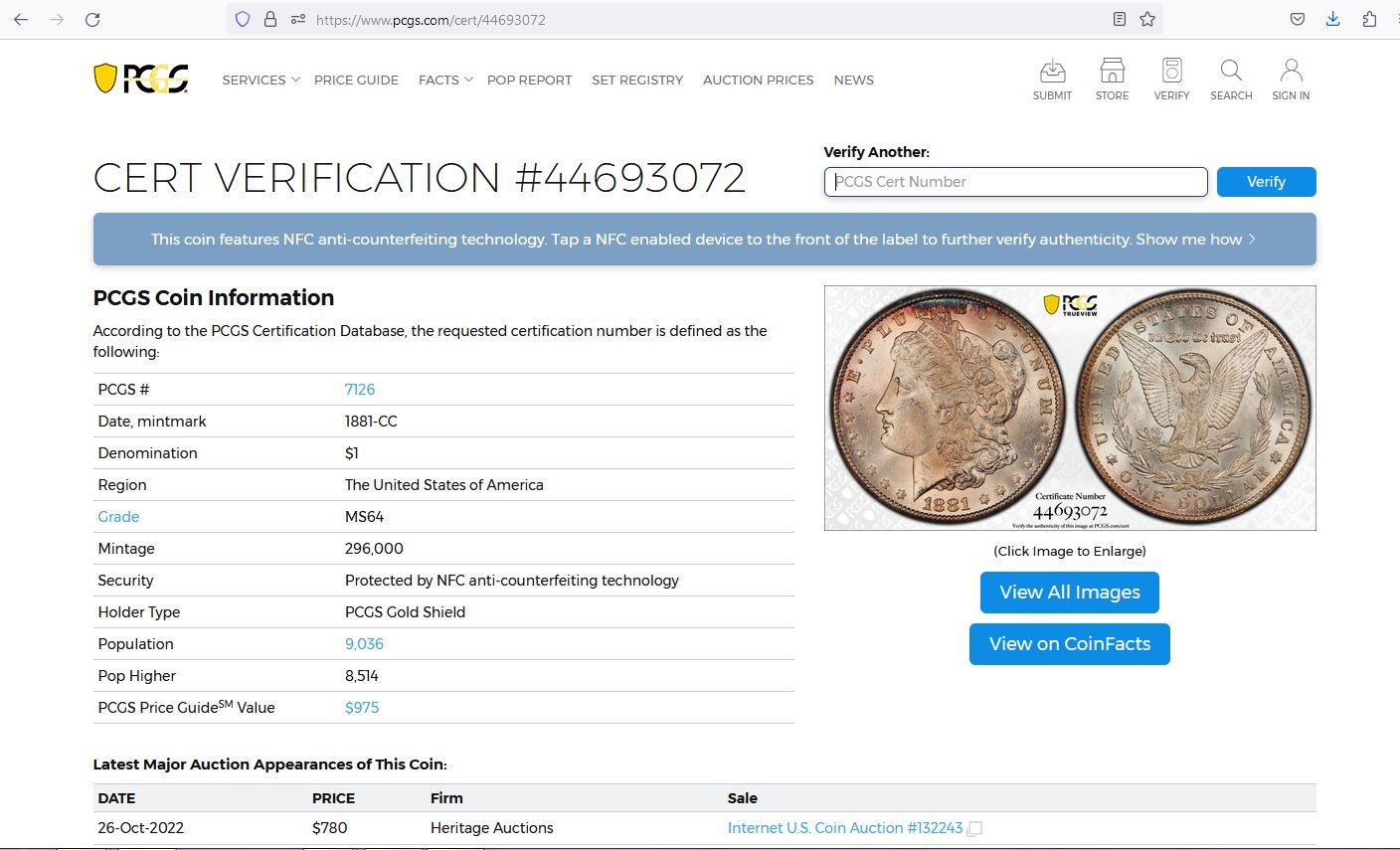Screen dimensions: 1400x850
Task: Open the browser downloads icon
Action: [x=1333, y=19]
